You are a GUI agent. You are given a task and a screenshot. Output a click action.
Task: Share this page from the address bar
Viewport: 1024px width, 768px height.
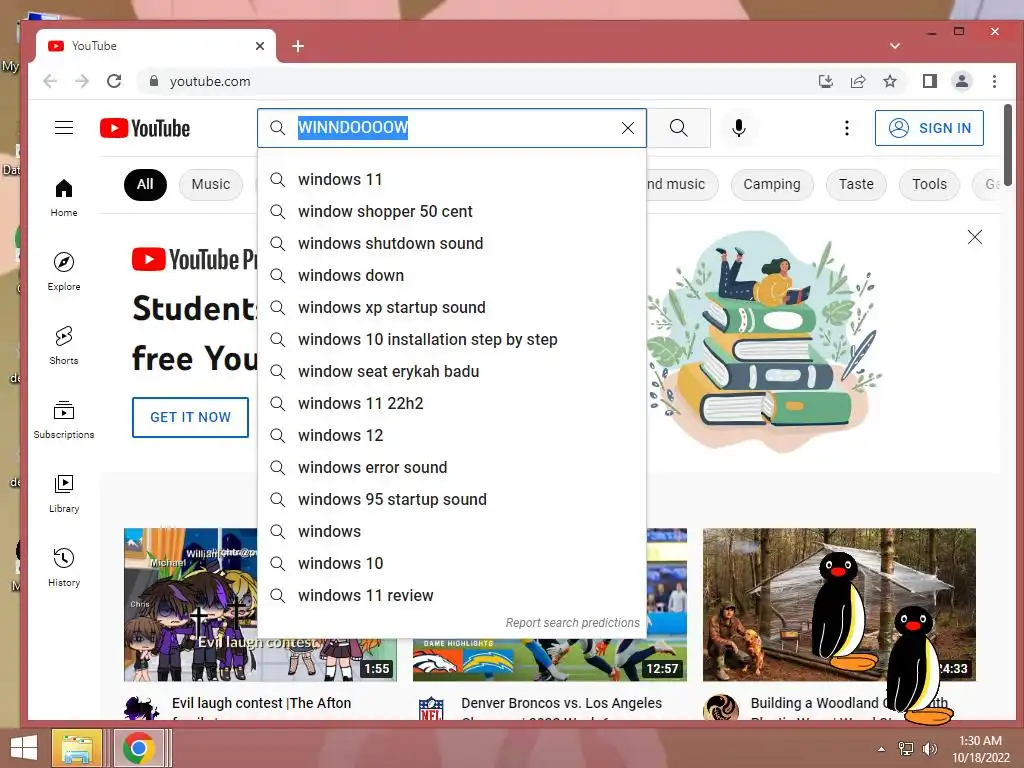857,81
